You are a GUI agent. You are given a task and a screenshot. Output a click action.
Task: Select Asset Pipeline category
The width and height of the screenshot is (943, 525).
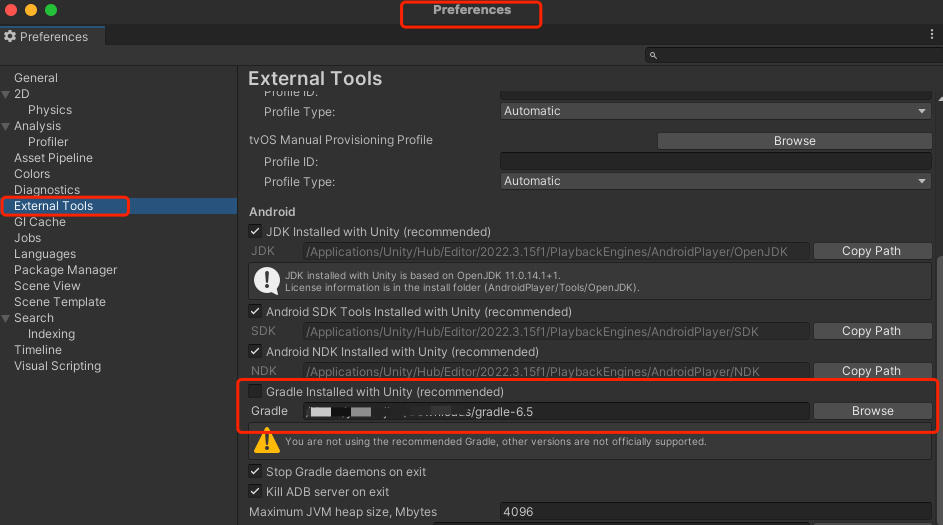pyautogui.click(x=54, y=158)
